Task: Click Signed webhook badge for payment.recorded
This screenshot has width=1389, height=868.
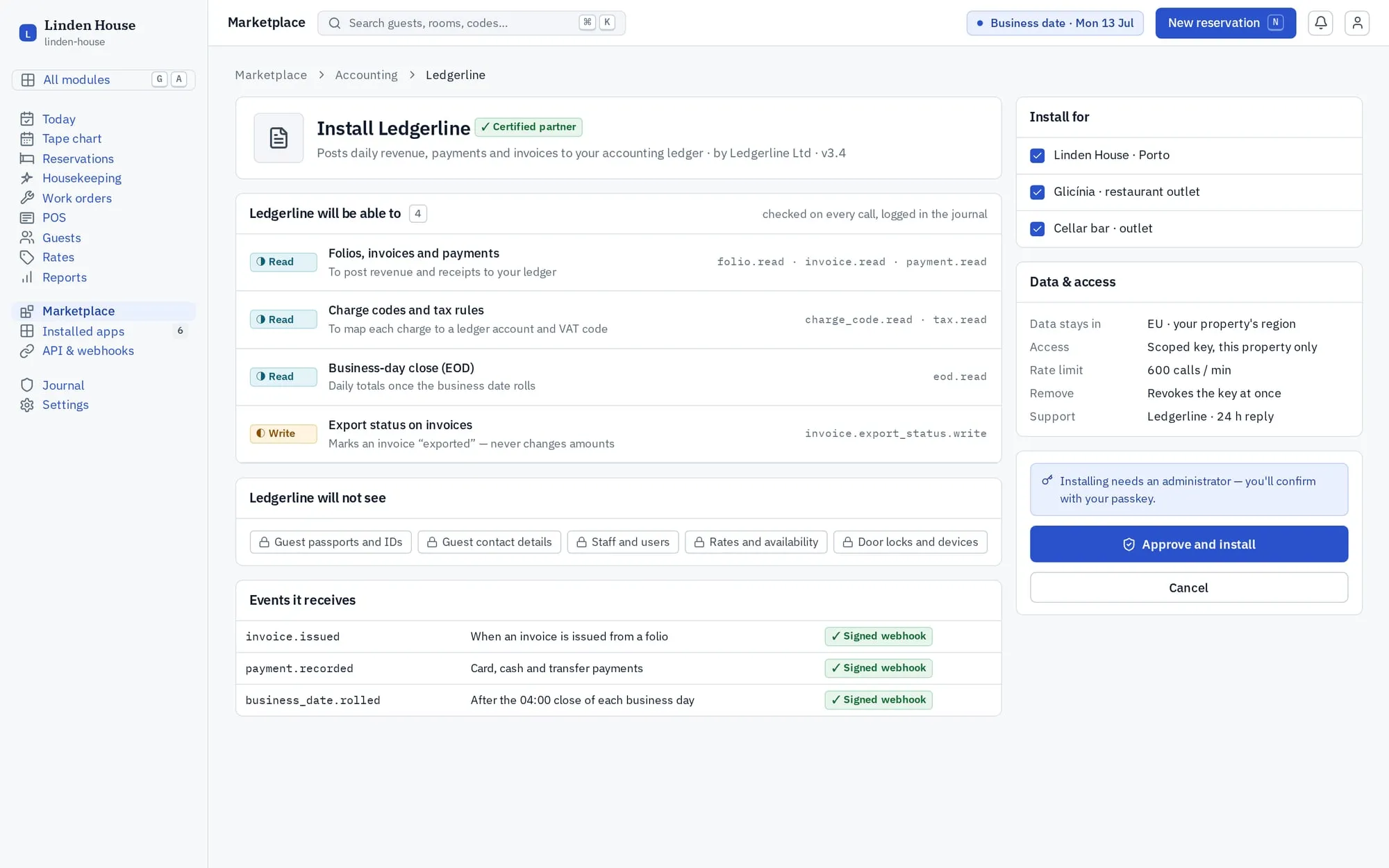Action: click(878, 668)
